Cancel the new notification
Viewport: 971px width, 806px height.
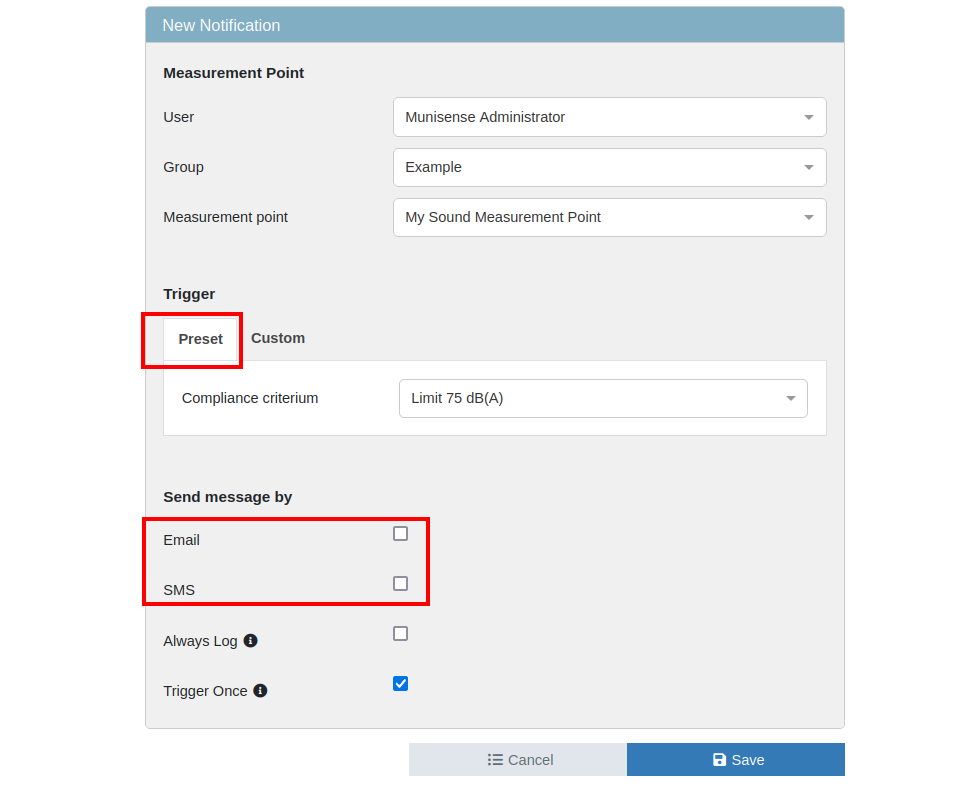point(518,760)
